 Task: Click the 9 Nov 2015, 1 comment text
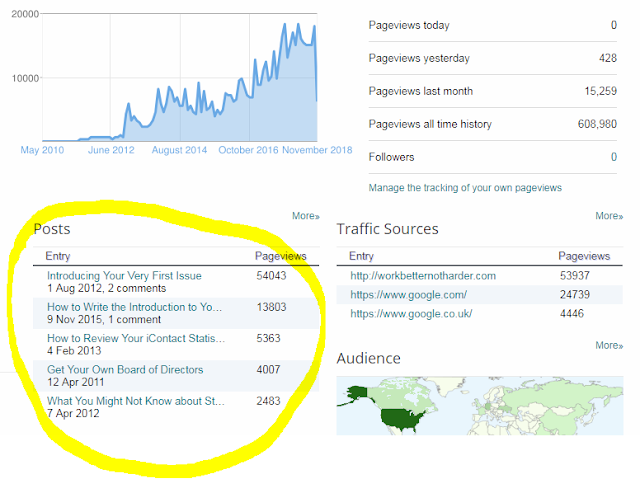[104, 319]
